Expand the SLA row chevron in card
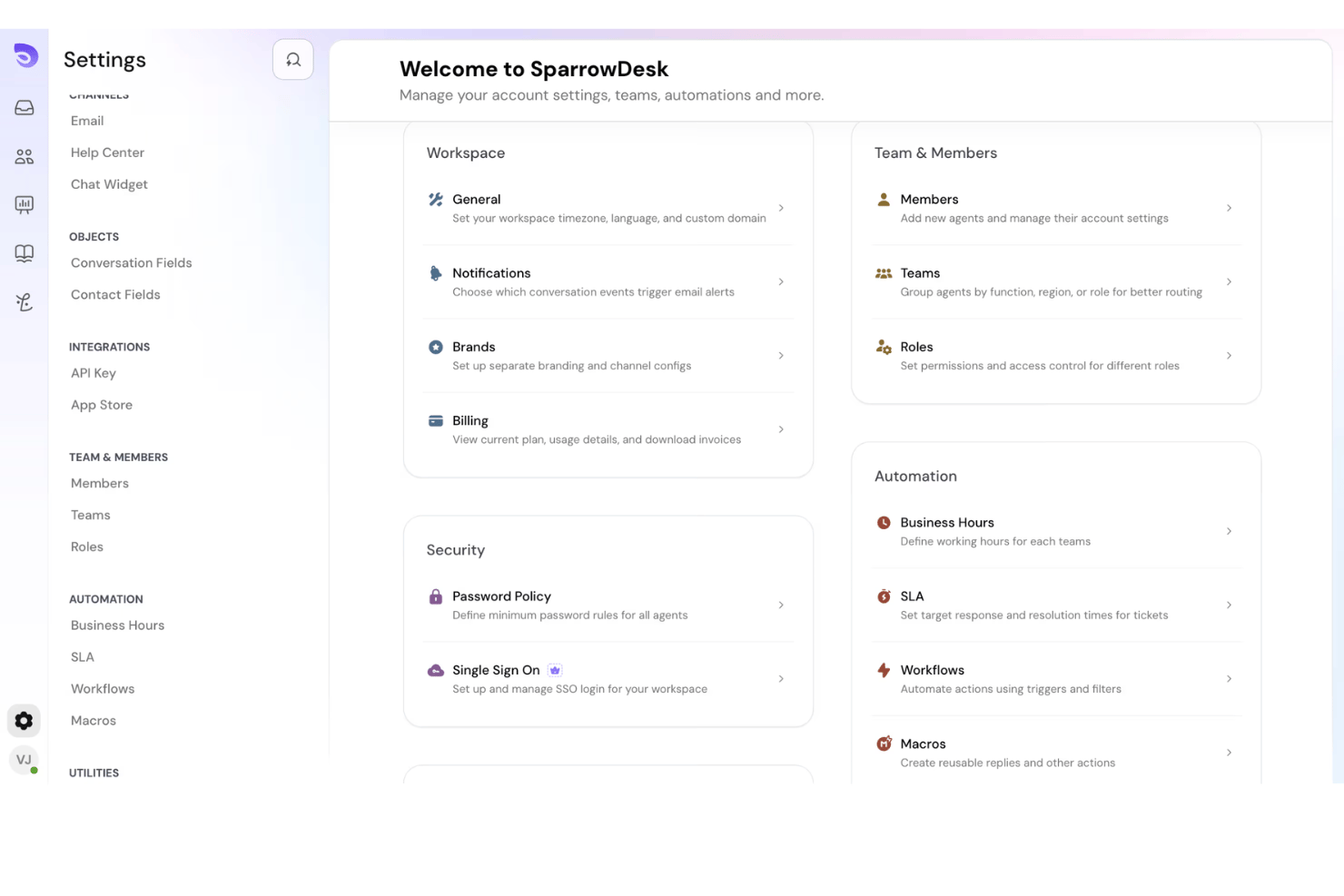 coord(1229,606)
